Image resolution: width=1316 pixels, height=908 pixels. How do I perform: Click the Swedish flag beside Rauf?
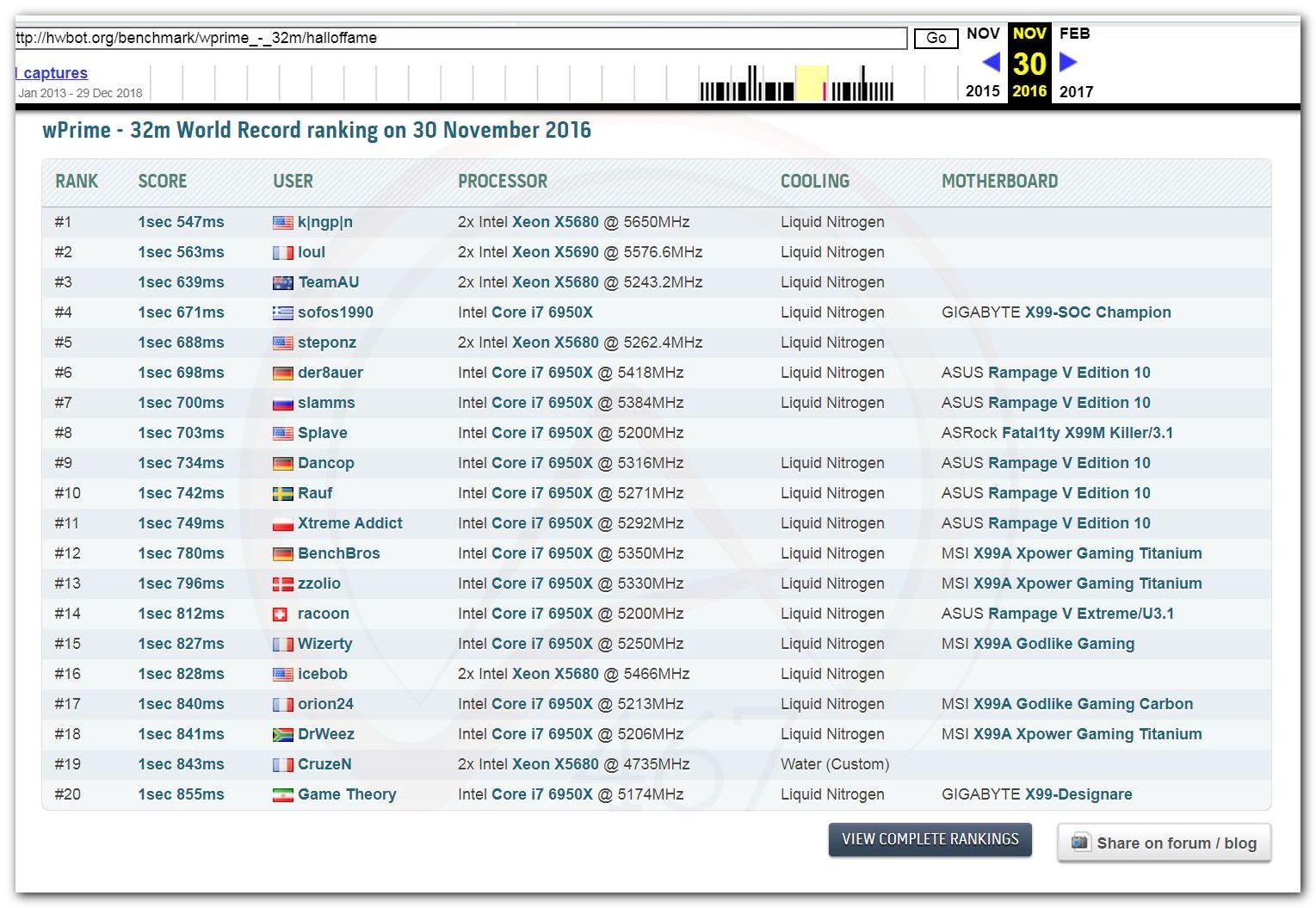pyautogui.click(x=282, y=494)
